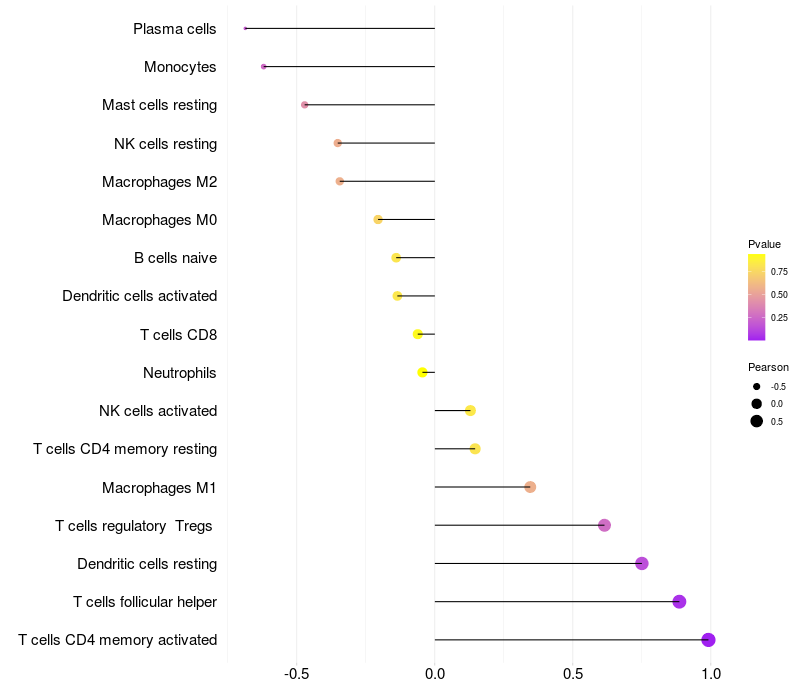
Task: Click the -0.5 x-axis tick label
Action: 297,674
